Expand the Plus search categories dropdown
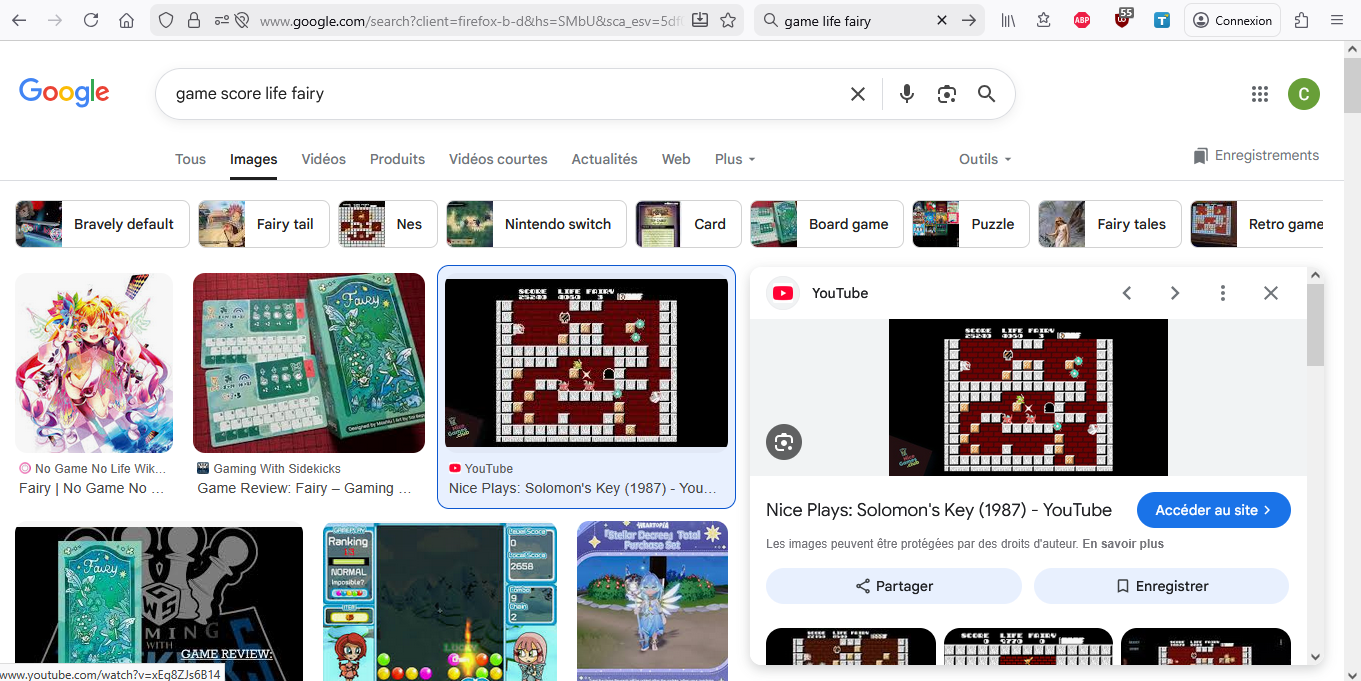Image resolution: width=1361 pixels, height=681 pixels. point(735,159)
